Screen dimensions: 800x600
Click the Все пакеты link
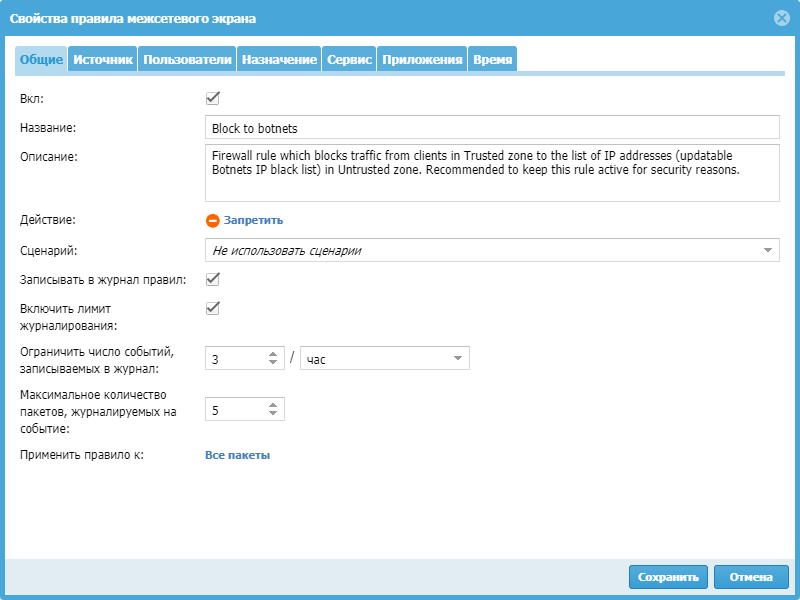(x=237, y=456)
